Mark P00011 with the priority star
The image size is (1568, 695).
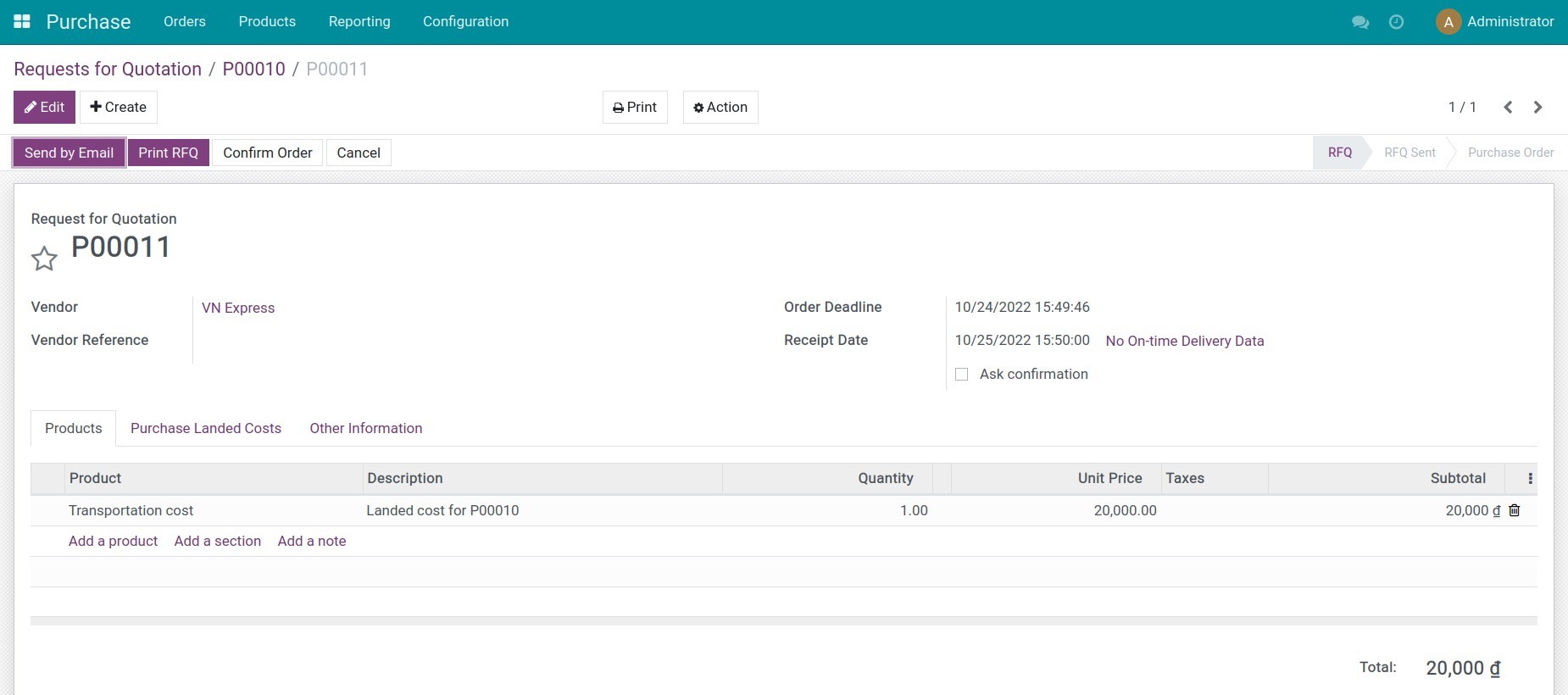point(44,259)
